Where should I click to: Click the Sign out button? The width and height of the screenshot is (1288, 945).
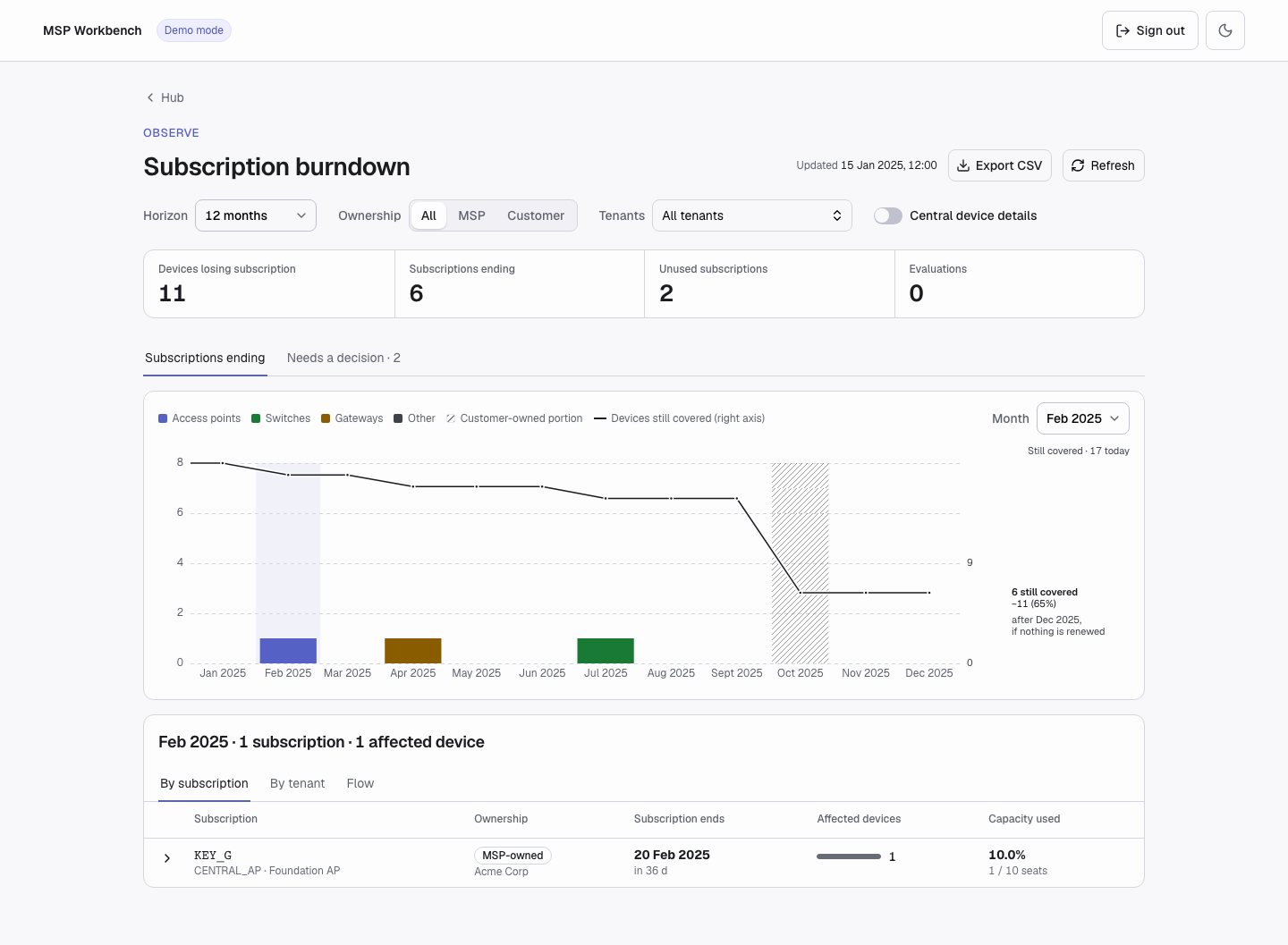pyautogui.click(x=1150, y=30)
